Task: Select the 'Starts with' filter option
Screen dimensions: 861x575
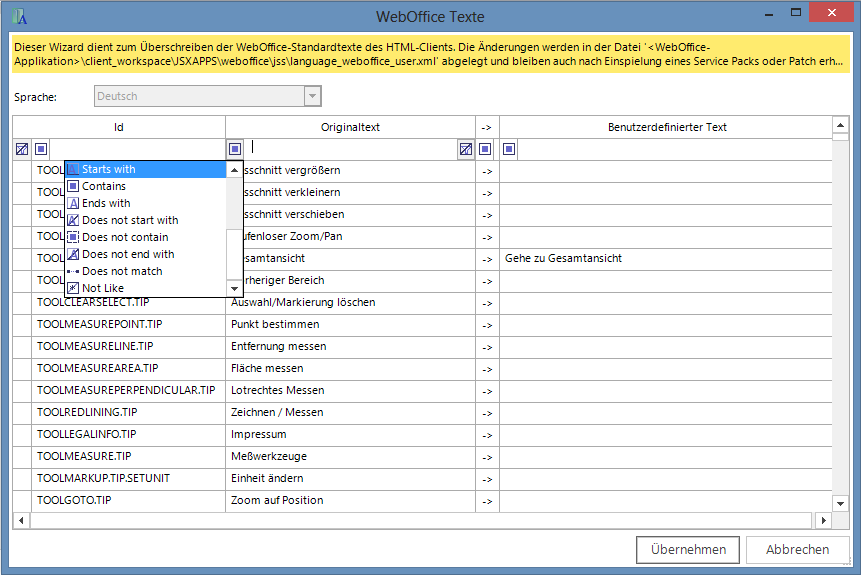Action: pyautogui.click(x=108, y=169)
